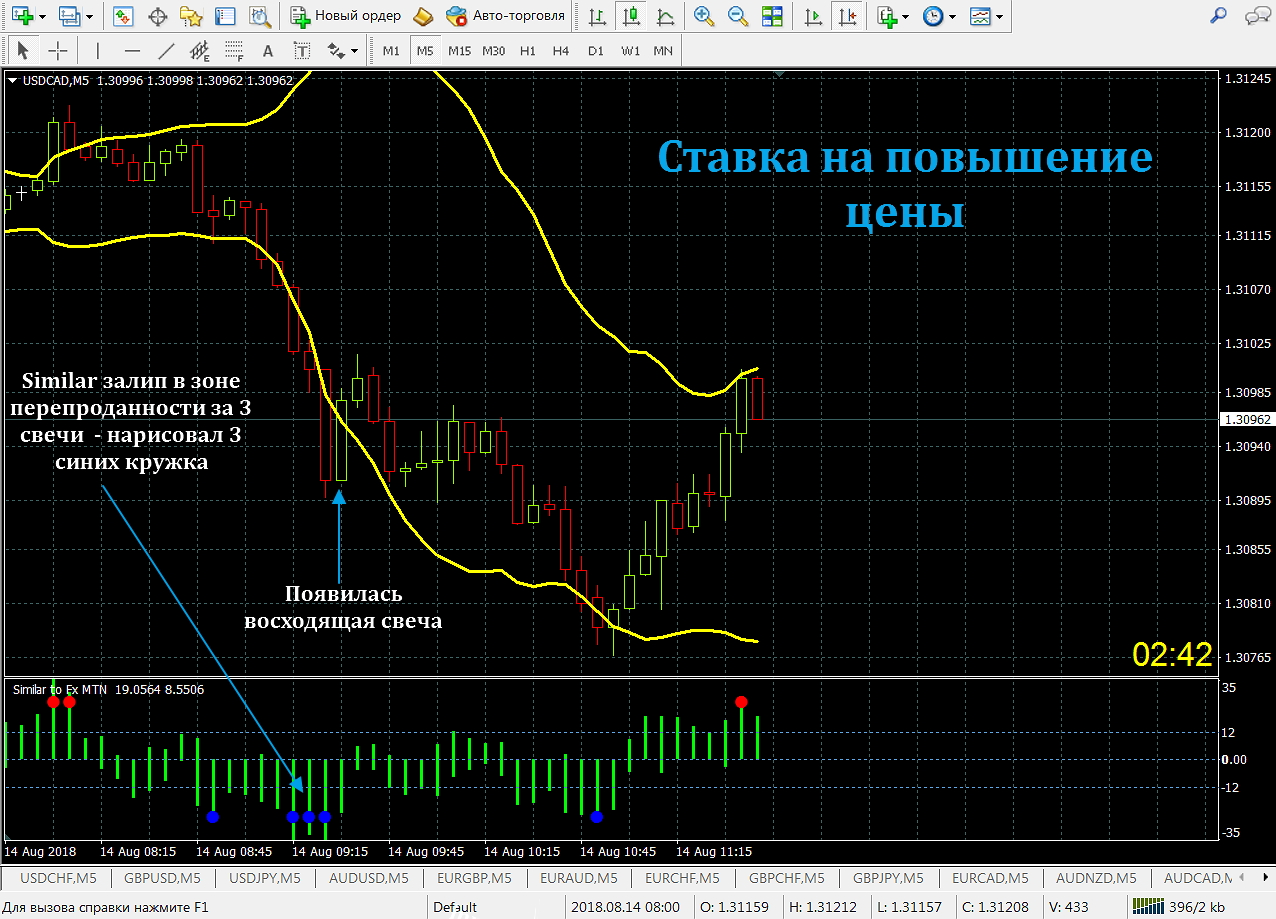
Task: Switch to the EURGBP,M5 chart tab
Action: [474, 878]
